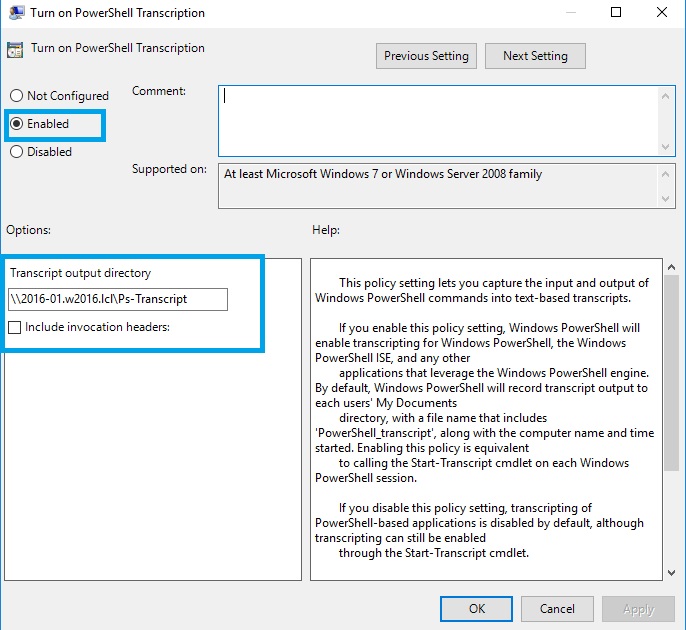
Task: Close the PowerShell Transcription window
Action: (662, 12)
